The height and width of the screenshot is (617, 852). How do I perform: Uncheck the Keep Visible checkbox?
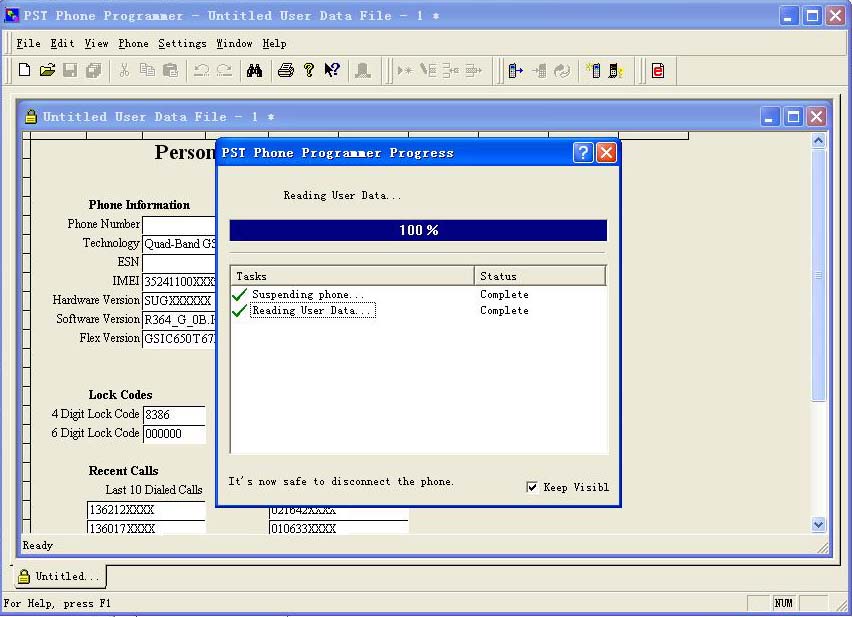(532, 487)
